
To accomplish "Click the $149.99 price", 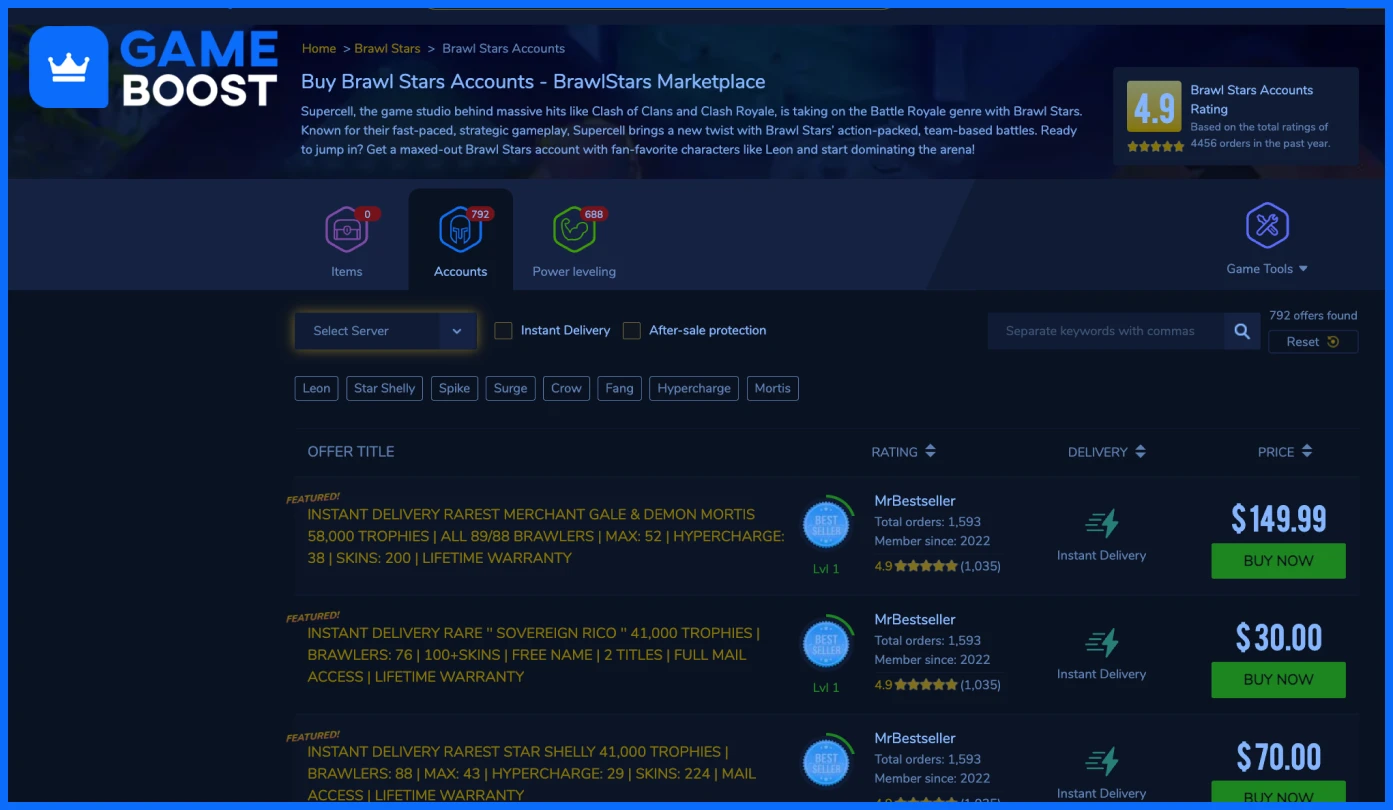I will [x=1278, y=519].
